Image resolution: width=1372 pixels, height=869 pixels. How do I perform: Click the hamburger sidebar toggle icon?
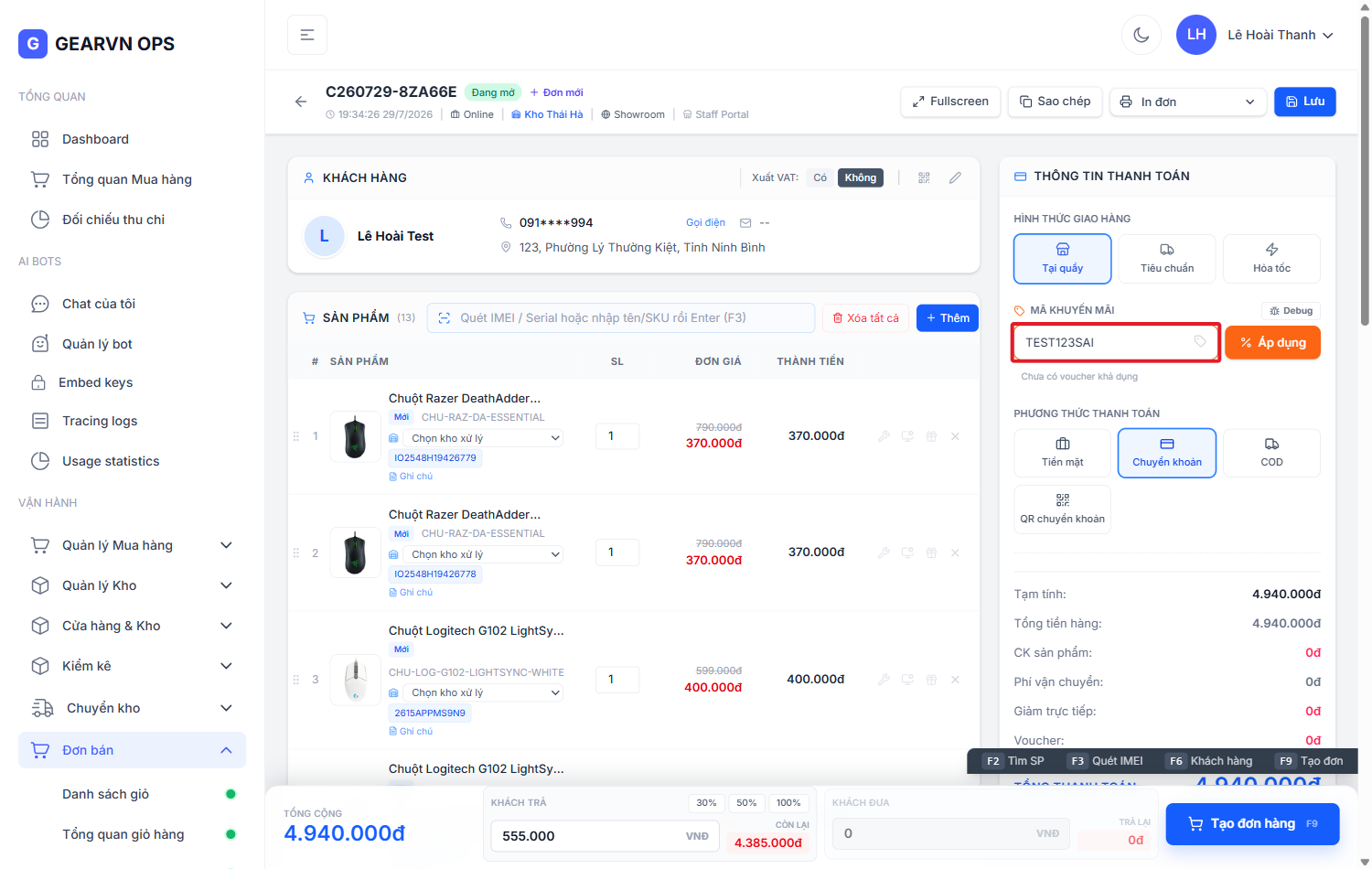point(307,35)
